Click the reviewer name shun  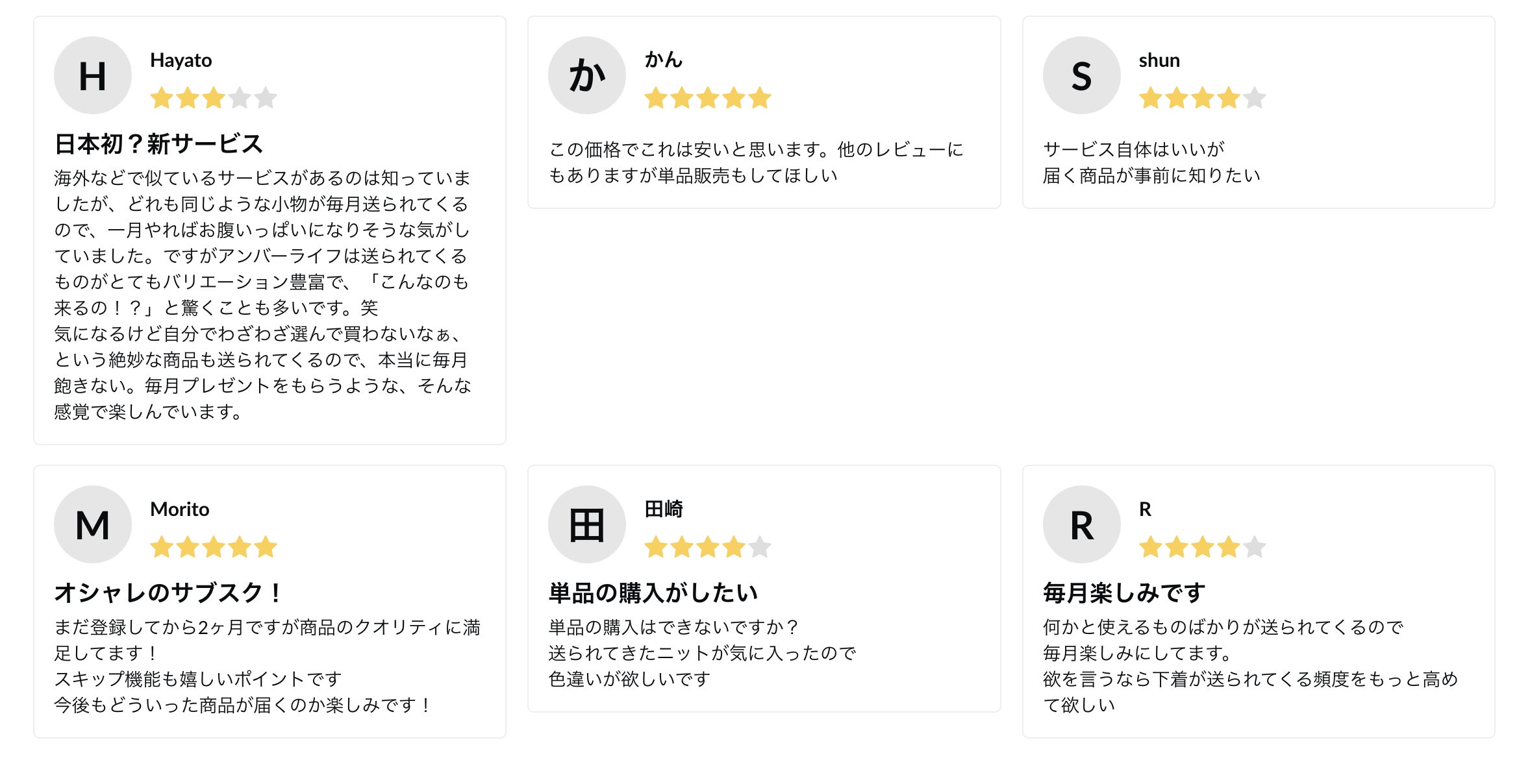[x=1159, y=60]
